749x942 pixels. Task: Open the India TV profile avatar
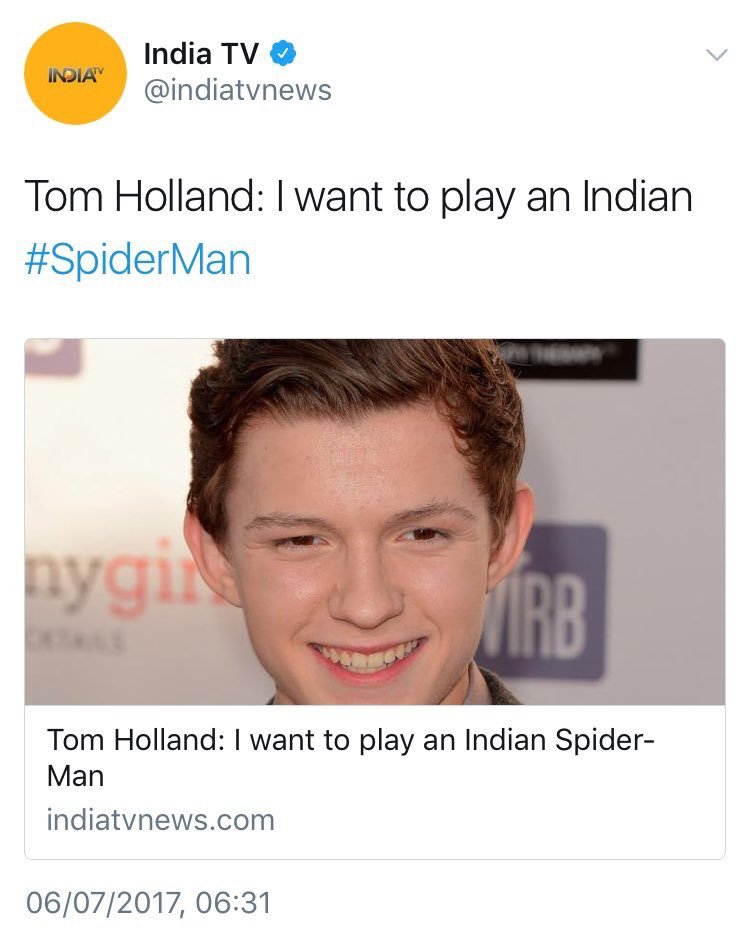tap(74, 75)
